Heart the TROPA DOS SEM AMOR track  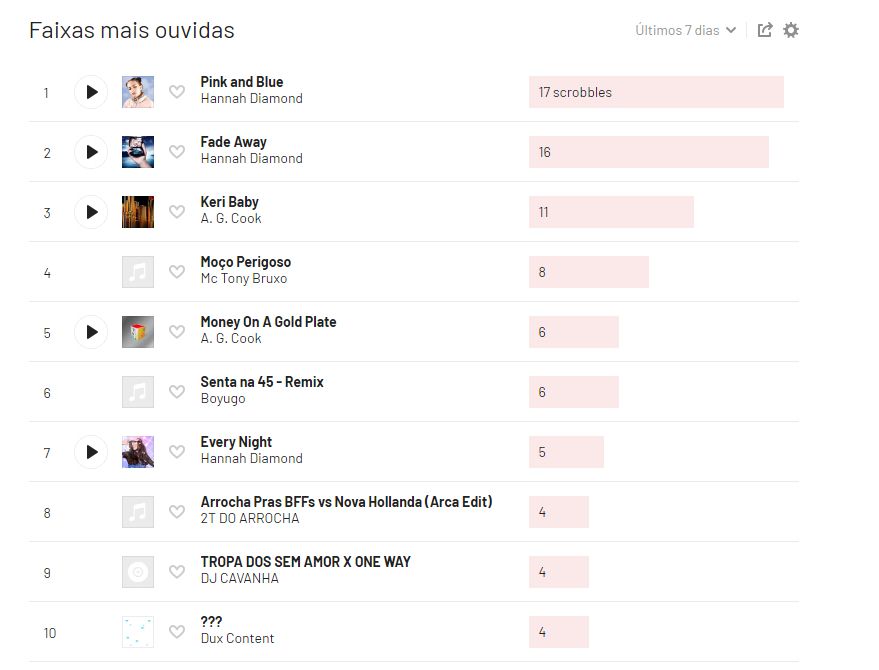pyautogui.click(x=177, y=571)
